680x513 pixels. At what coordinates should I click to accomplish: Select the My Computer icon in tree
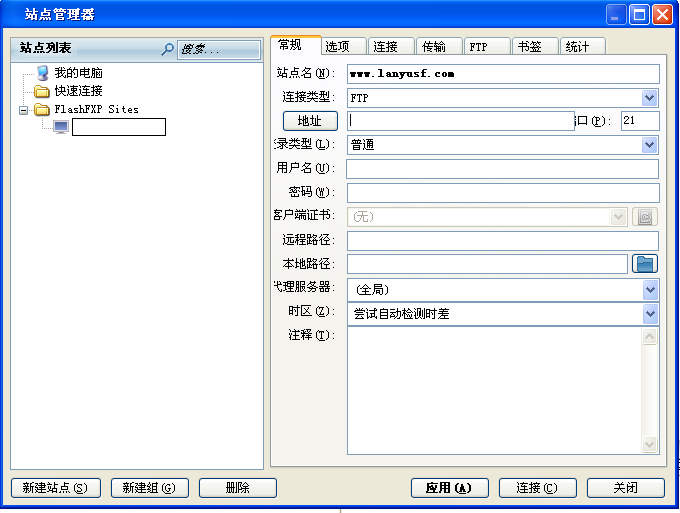pos(42,73)
